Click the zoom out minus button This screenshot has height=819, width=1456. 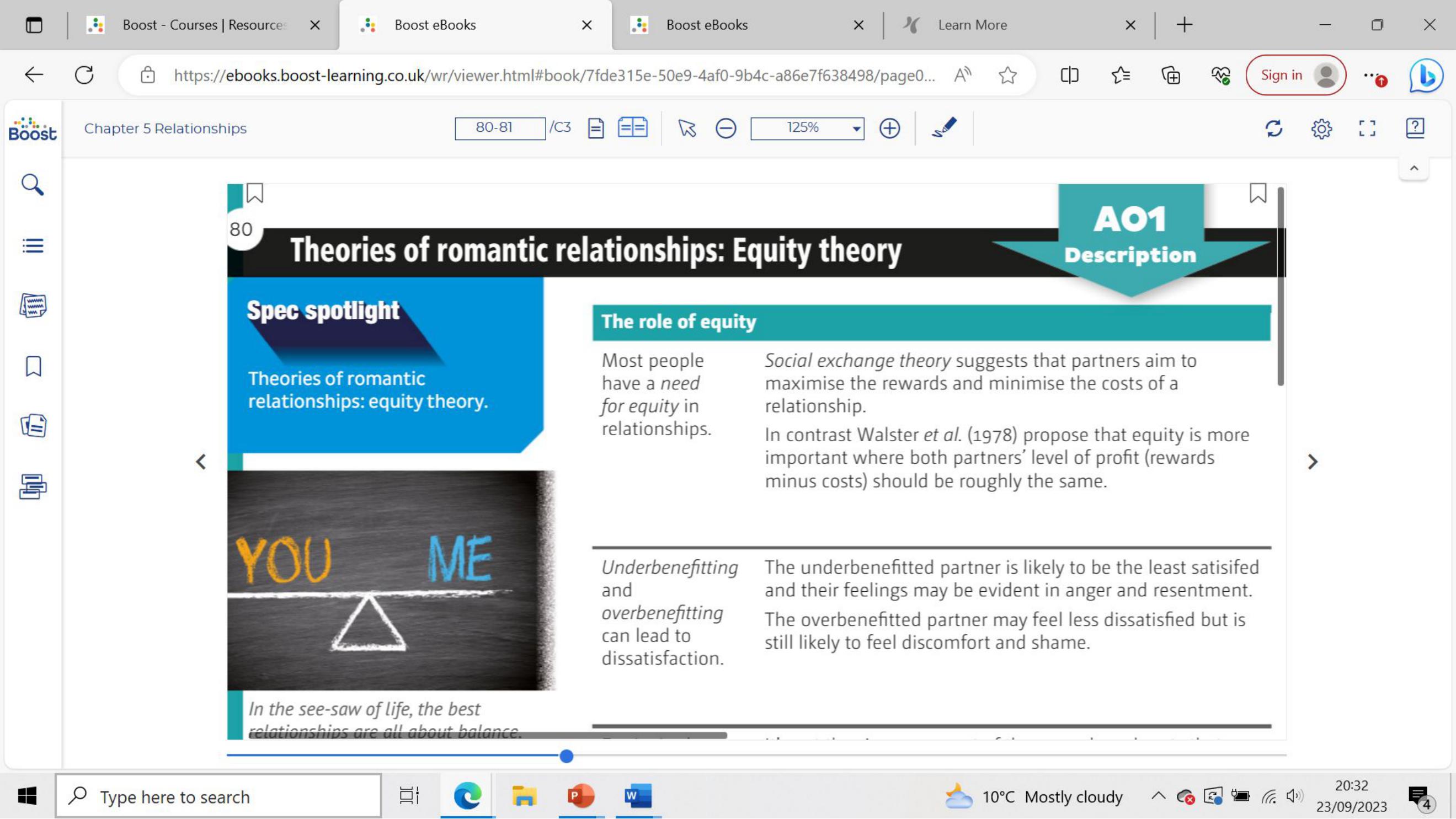[726, 128]
